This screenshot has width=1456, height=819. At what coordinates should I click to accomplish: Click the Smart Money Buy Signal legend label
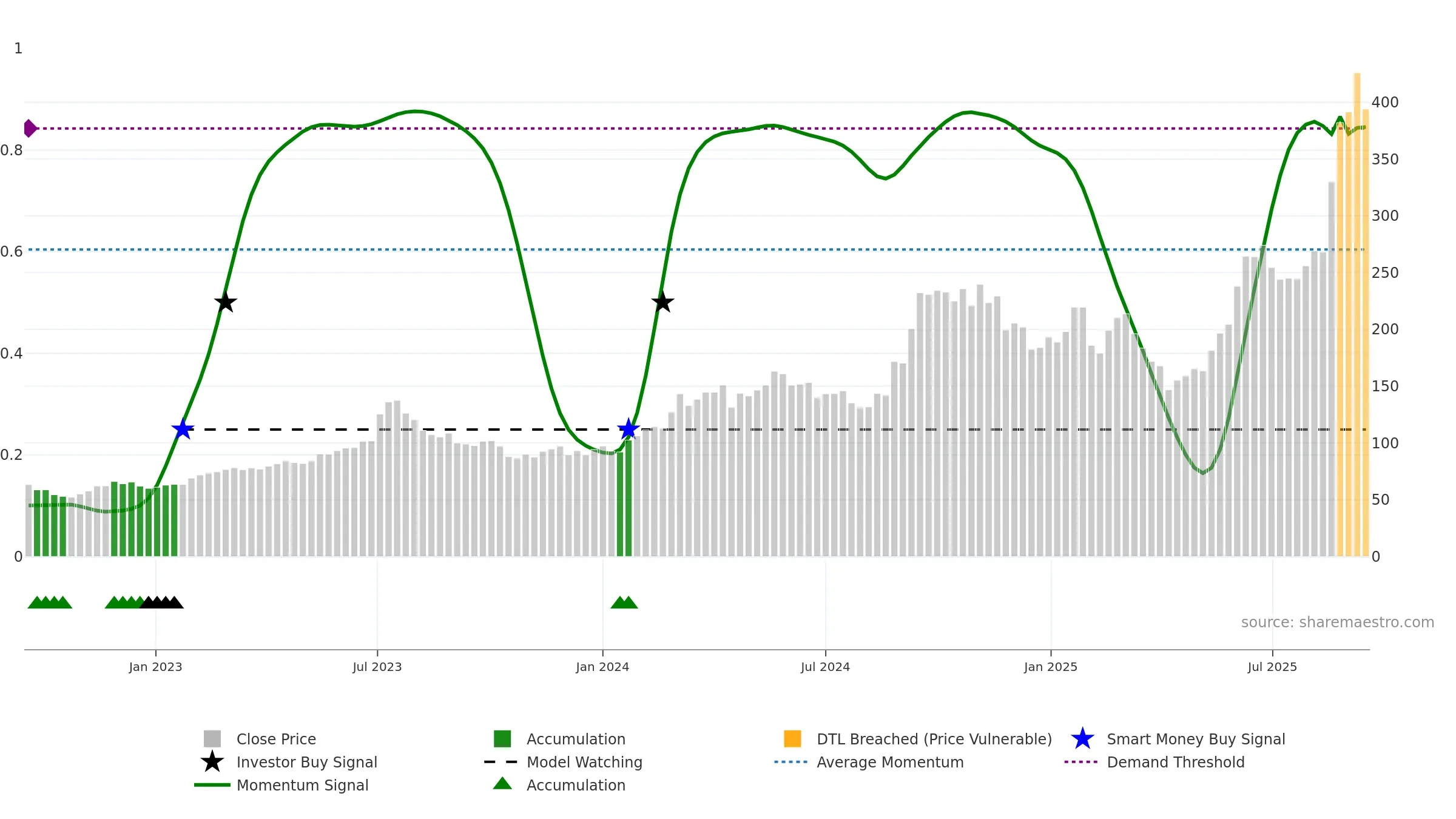pos(1196,739)
